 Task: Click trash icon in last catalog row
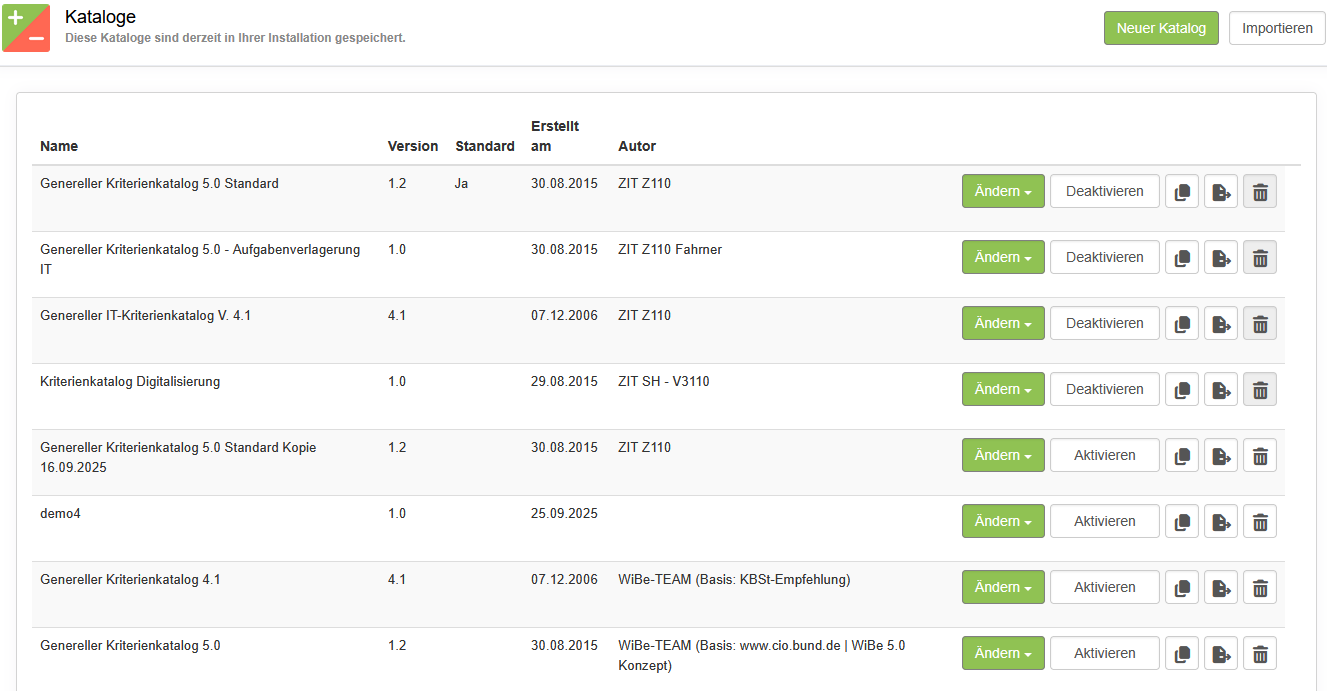[x=1259, y=654]
